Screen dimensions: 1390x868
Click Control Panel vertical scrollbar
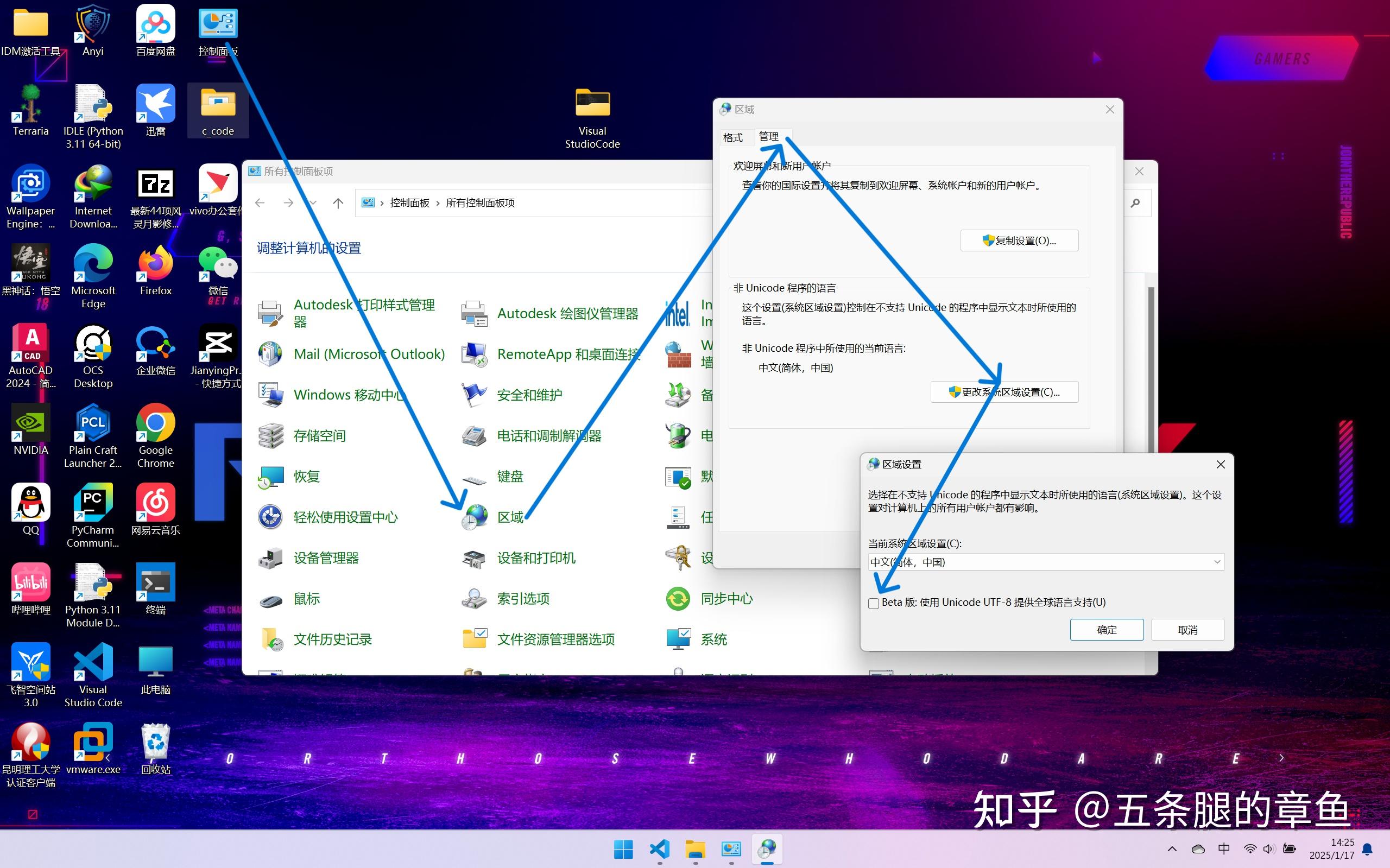1151,368
